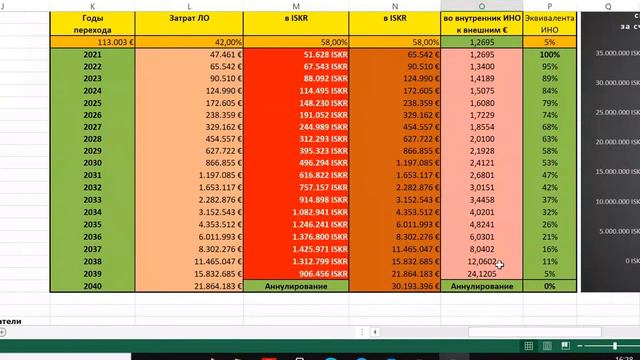Image resolution: width=640 pixels, height=360 pixels.
Task: Select the '42,00%' cell
Action: point(189,42)
